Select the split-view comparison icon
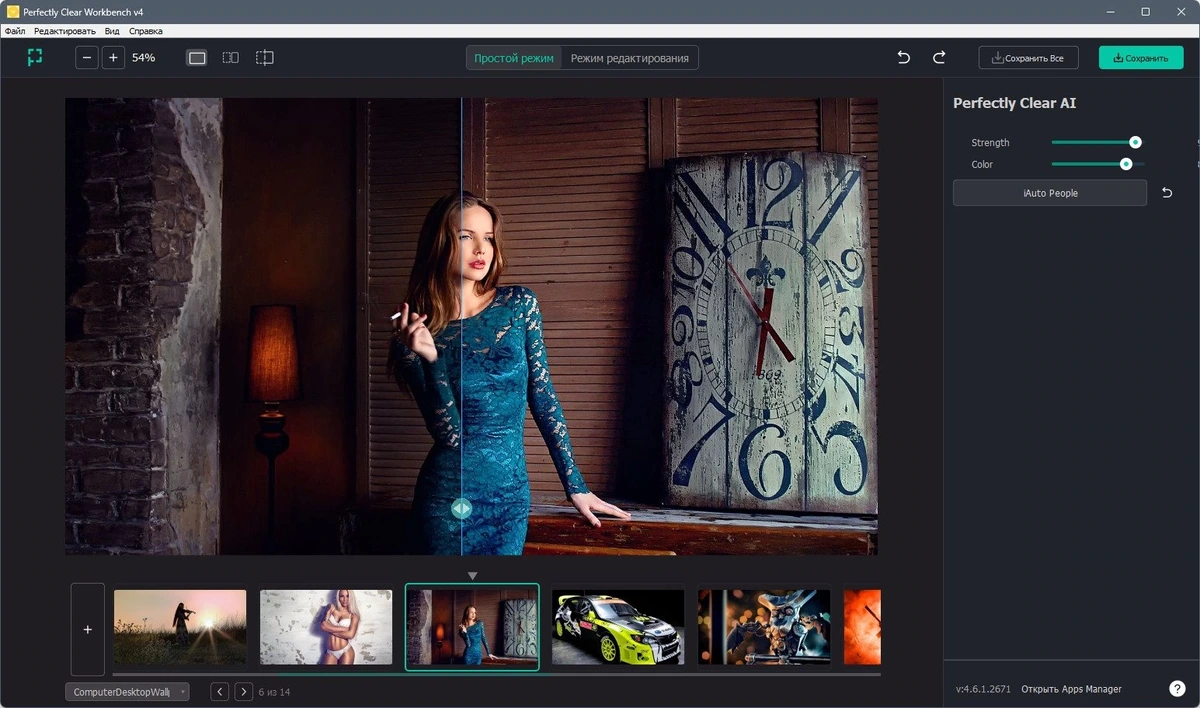The width and height of the screenshot is (1200, 708). click(264, 58)
